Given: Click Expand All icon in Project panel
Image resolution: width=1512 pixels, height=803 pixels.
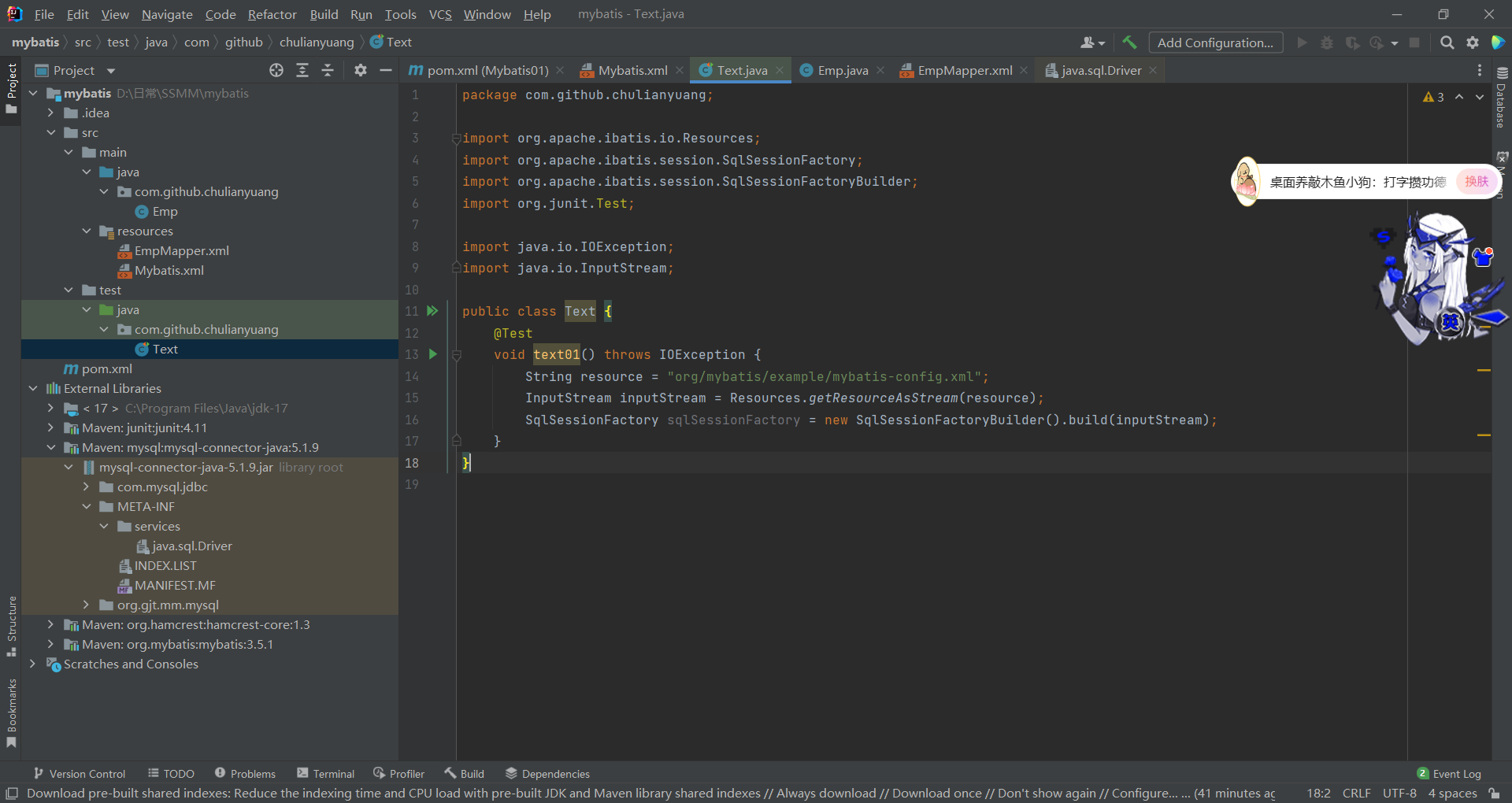Looking at the screenshot, I should 302,70.
